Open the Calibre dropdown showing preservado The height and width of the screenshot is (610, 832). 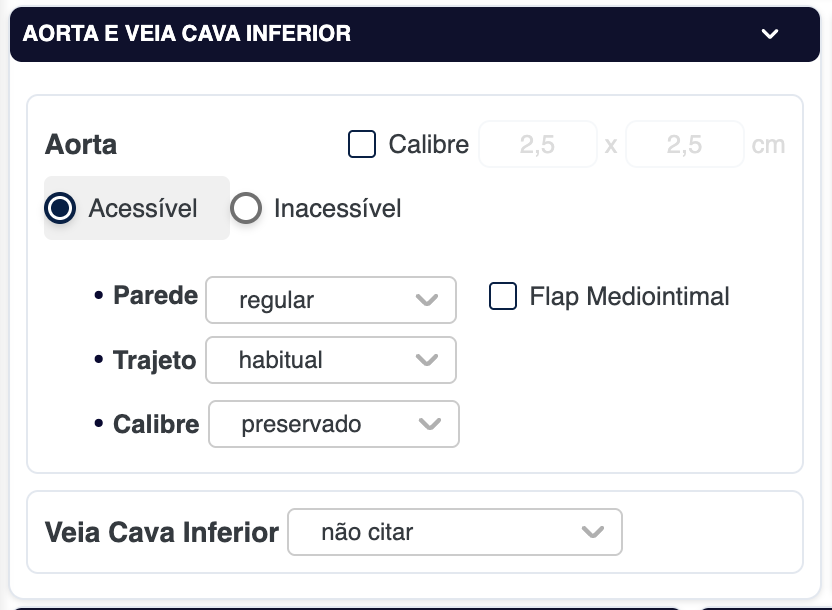(x=333, y=424)
